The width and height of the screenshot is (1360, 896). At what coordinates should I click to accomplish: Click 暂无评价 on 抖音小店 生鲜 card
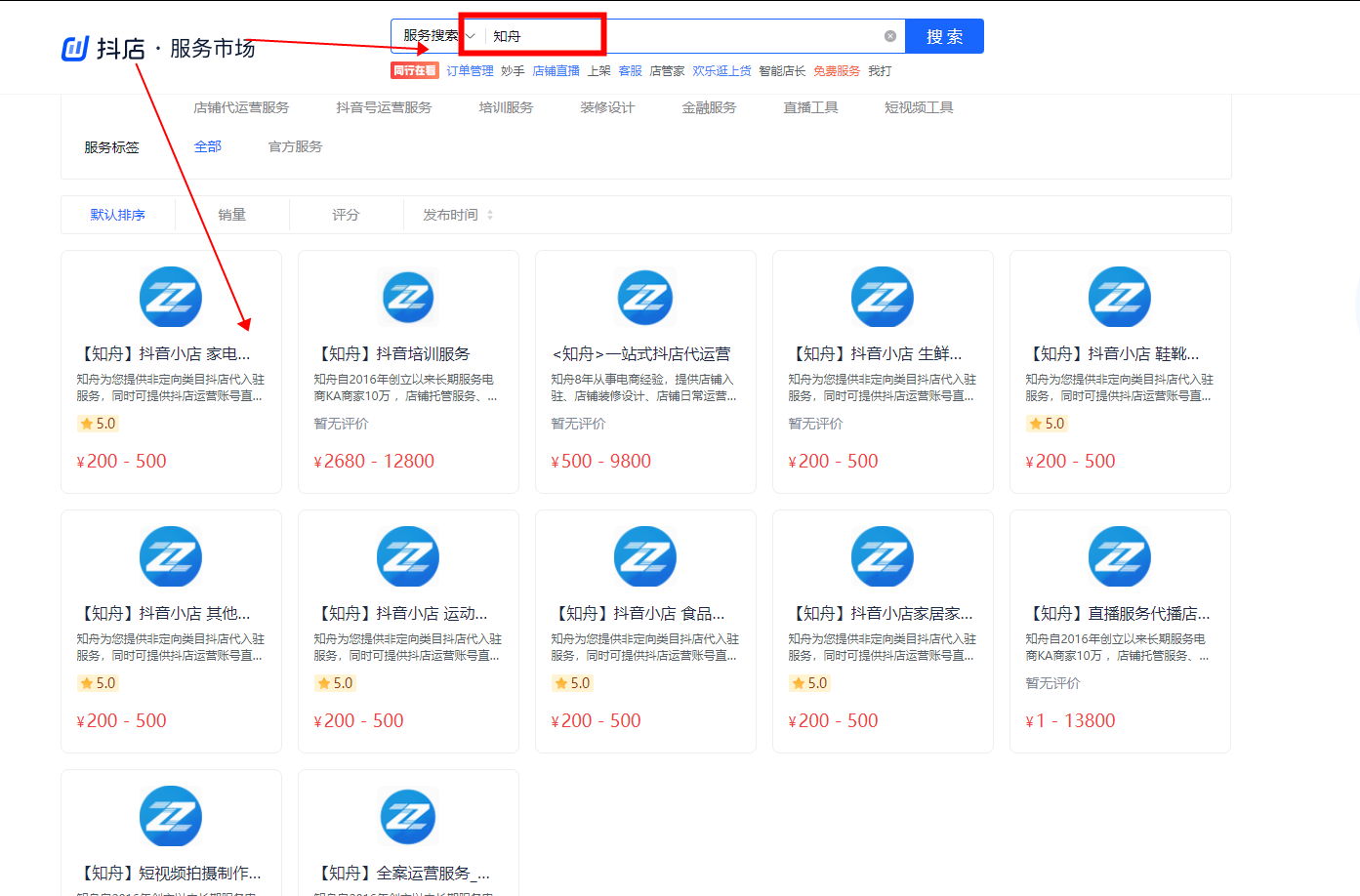(815, 424)
